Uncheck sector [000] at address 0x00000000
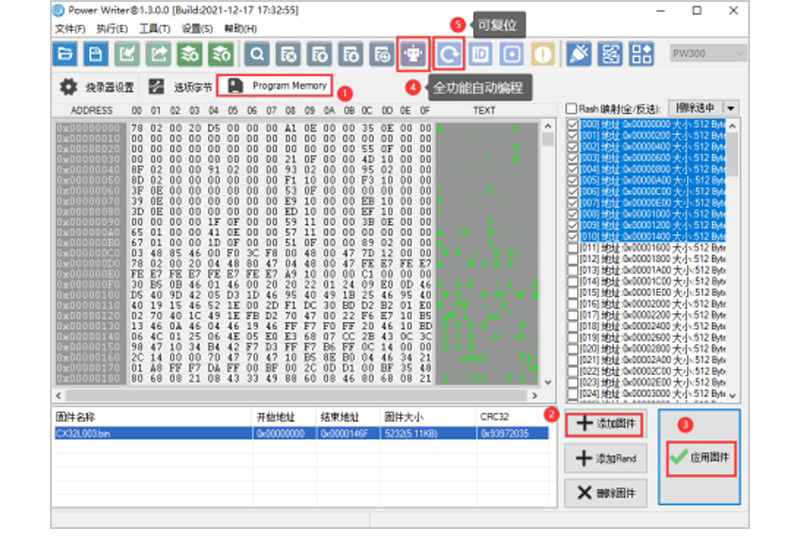This screenshot has height=546, width=800. 573,125
